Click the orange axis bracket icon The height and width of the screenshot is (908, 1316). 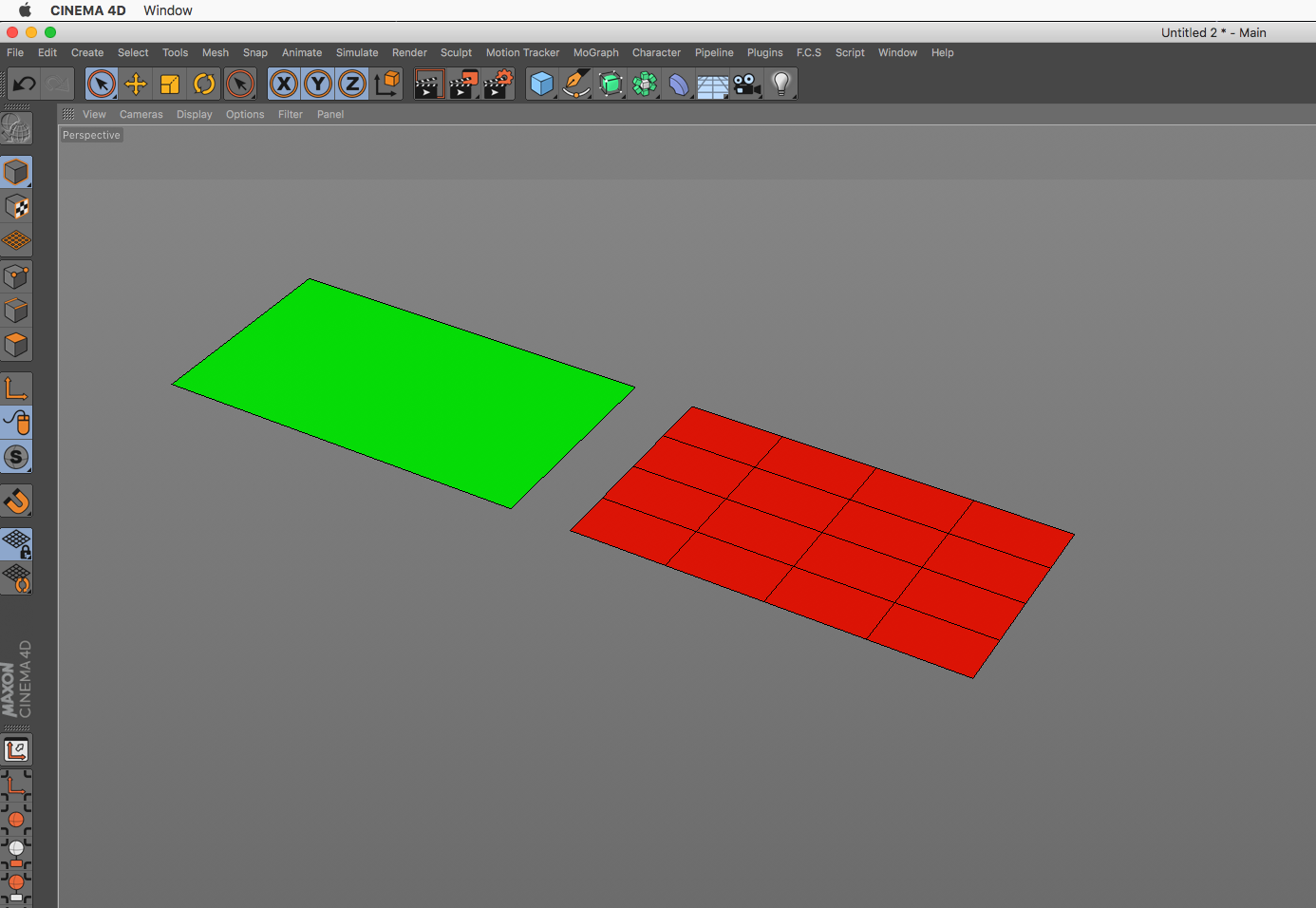tap(16, 785)
